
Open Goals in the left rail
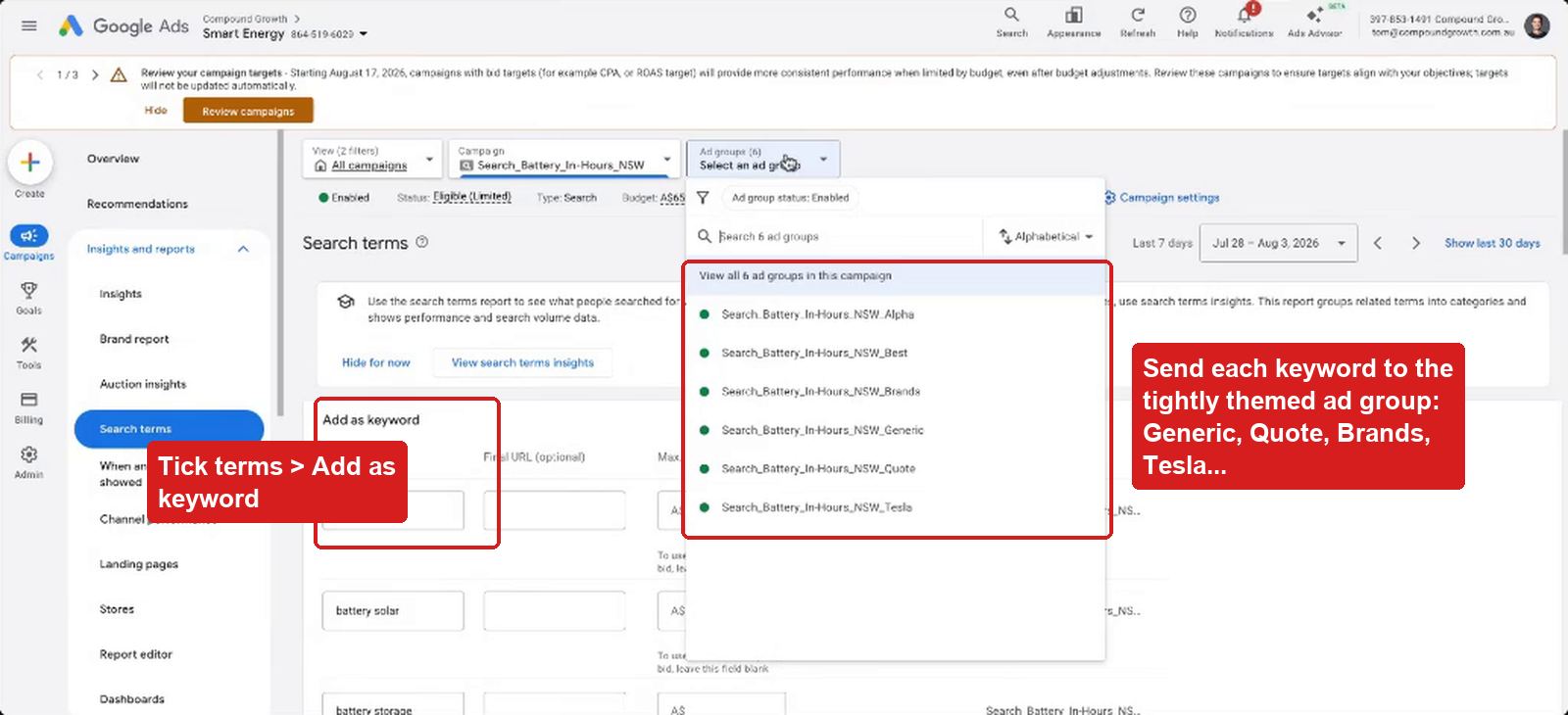point(29,298)
